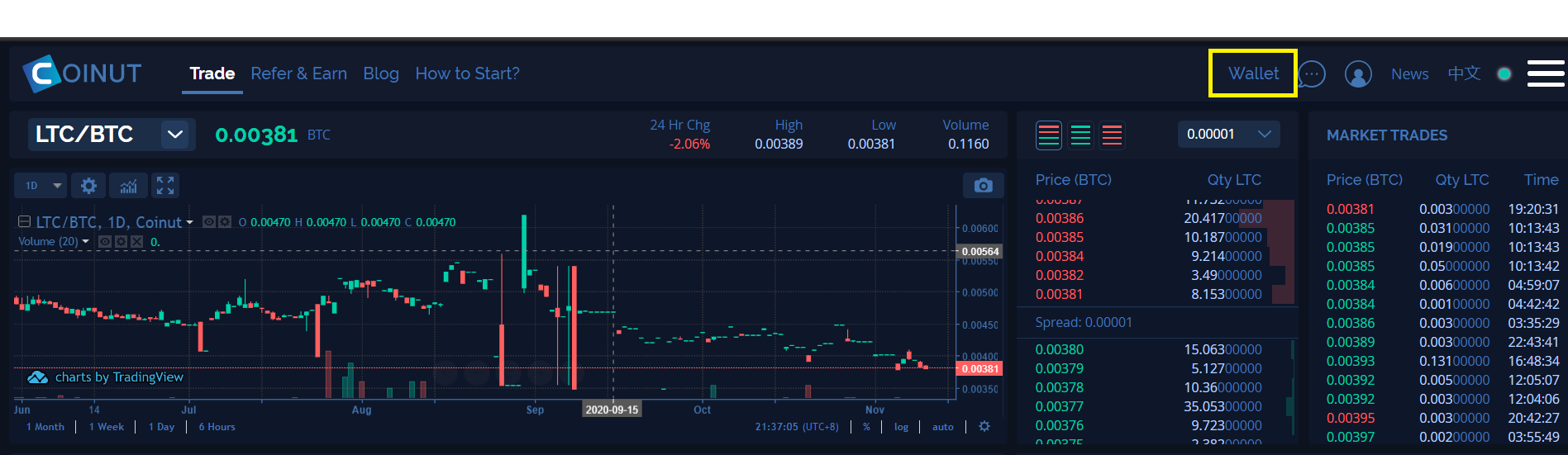The width and height of the screenshot is (1568, 455).
Task: Open How to Start? guide
Action: pyautogui.click(x=467, y=73)
